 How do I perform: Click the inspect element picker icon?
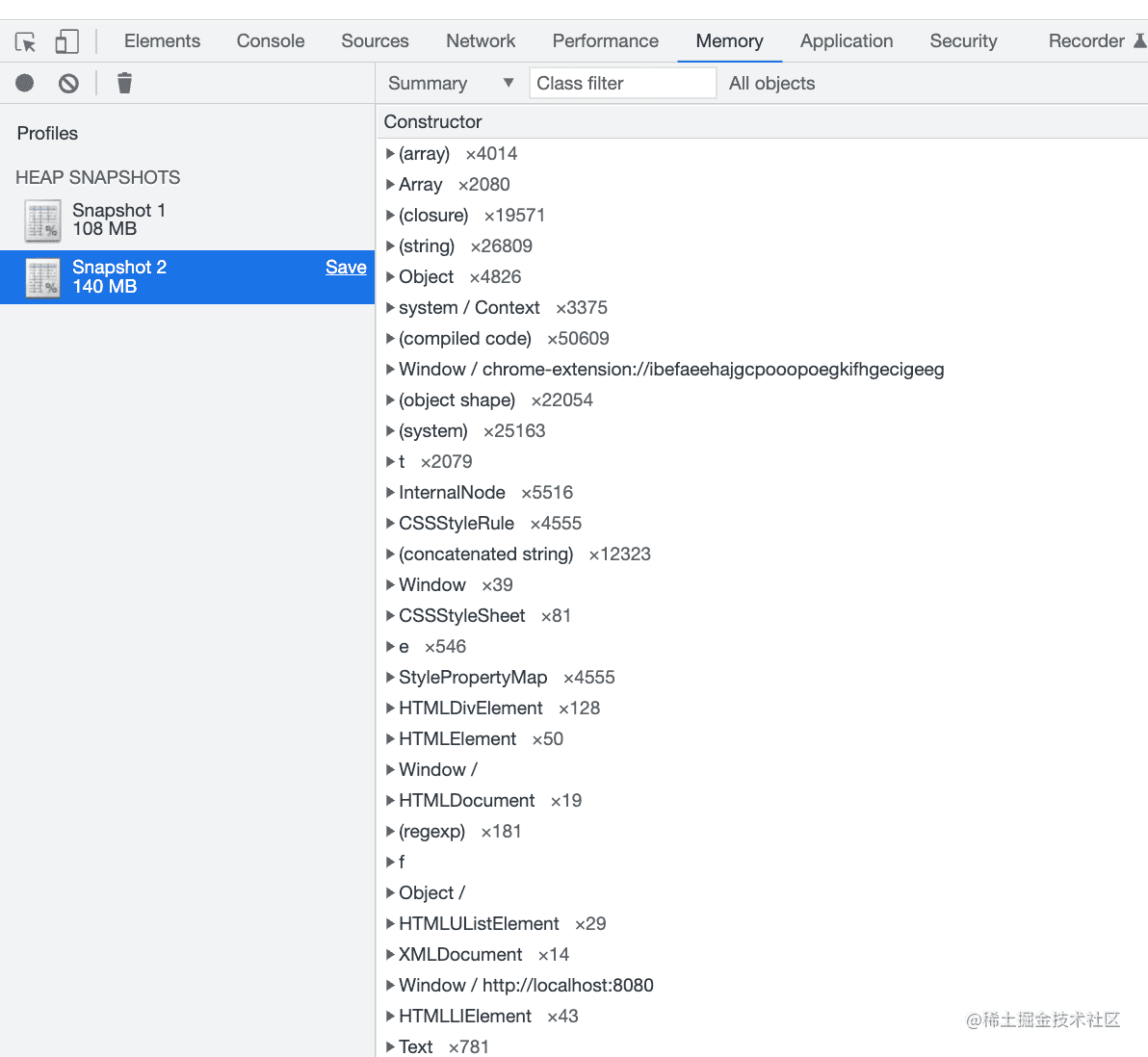click(26, 41)
